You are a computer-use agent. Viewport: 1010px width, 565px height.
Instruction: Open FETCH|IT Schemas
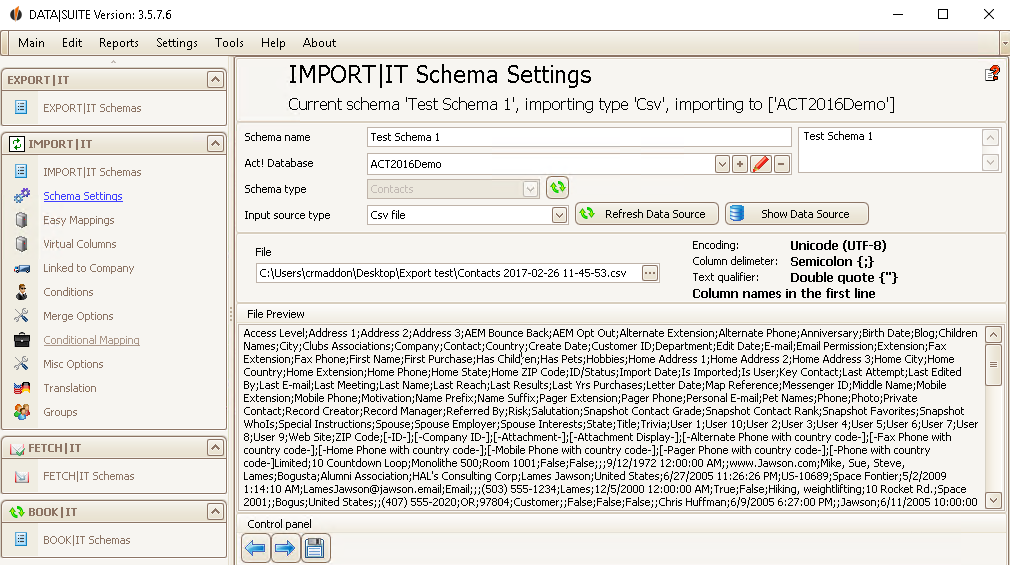pos(89,476)
